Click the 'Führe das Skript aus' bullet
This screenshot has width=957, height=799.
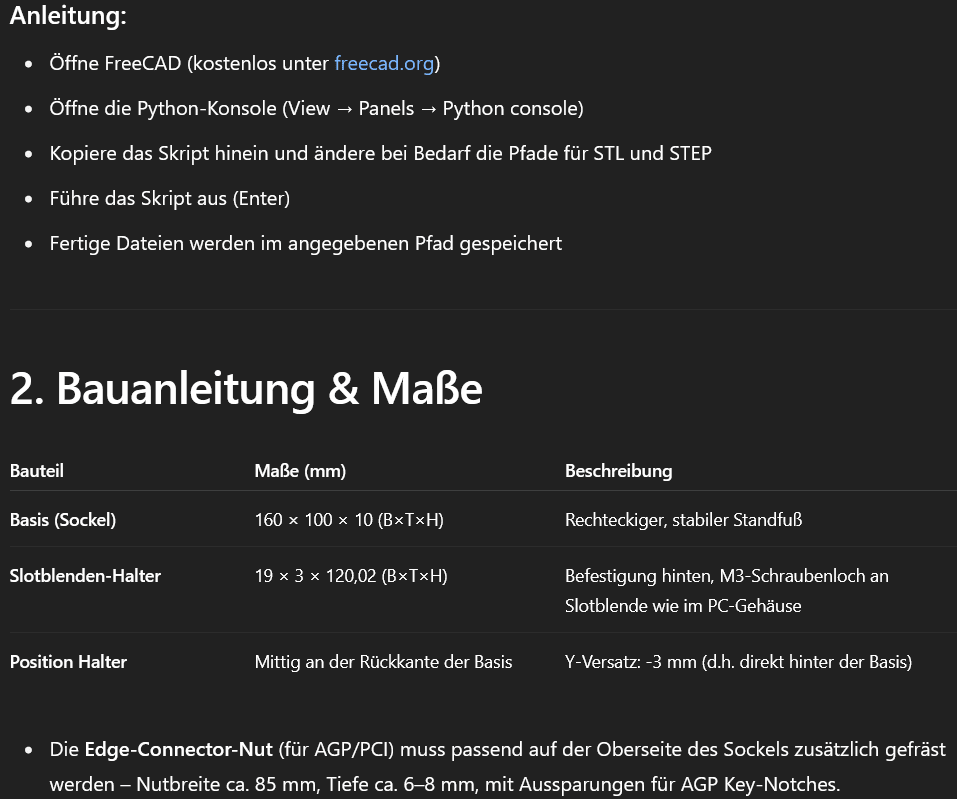click(x=170, y=198)
